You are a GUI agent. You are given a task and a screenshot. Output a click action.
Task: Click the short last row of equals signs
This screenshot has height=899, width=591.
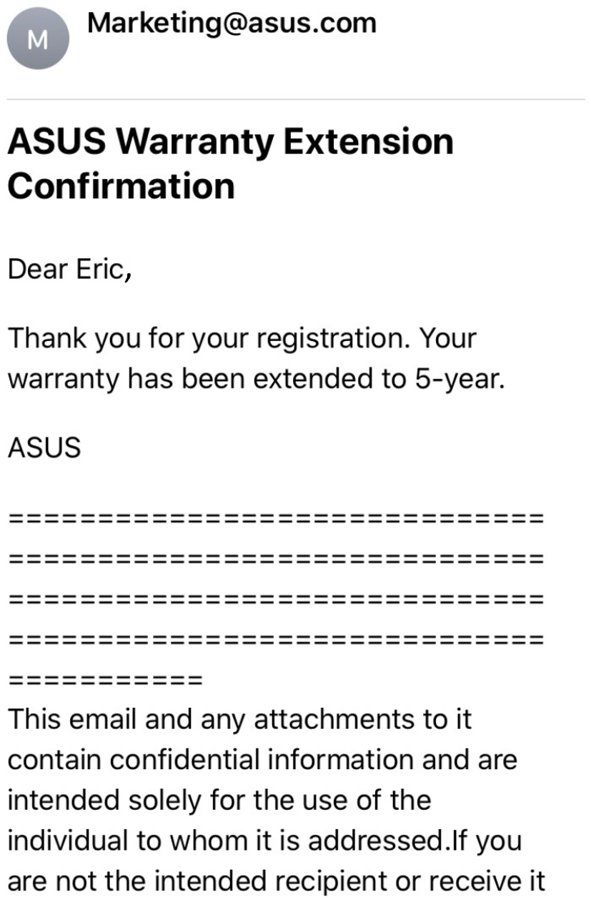pos(106,681)
